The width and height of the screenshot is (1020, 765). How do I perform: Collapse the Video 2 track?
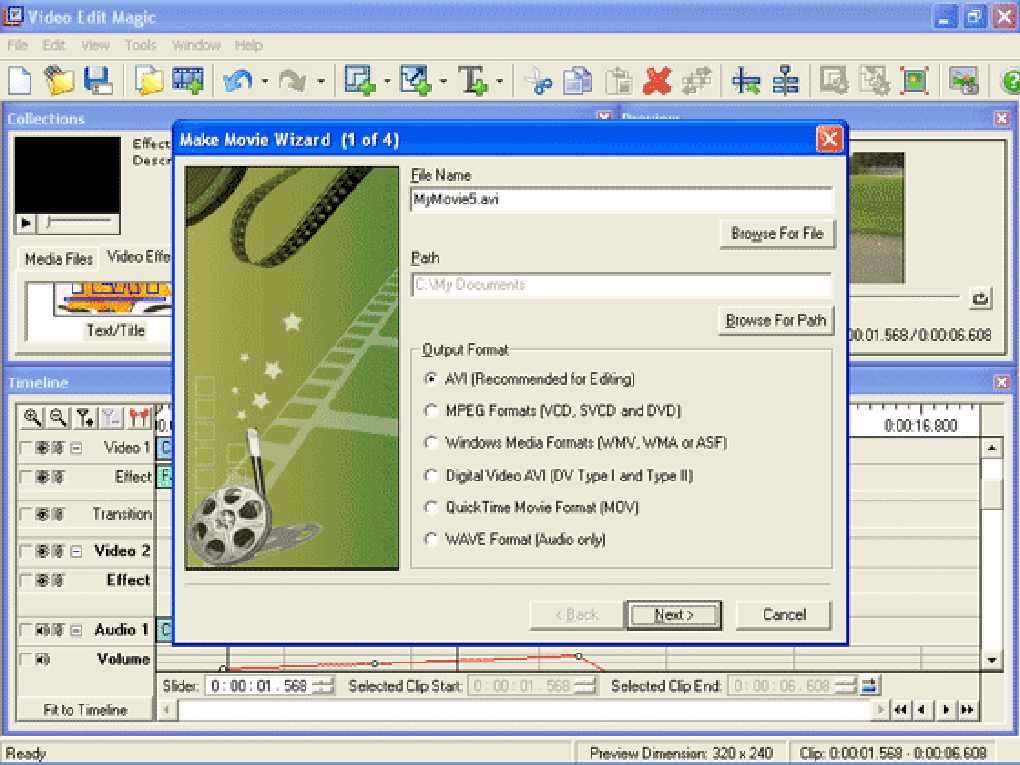[76, 551]
